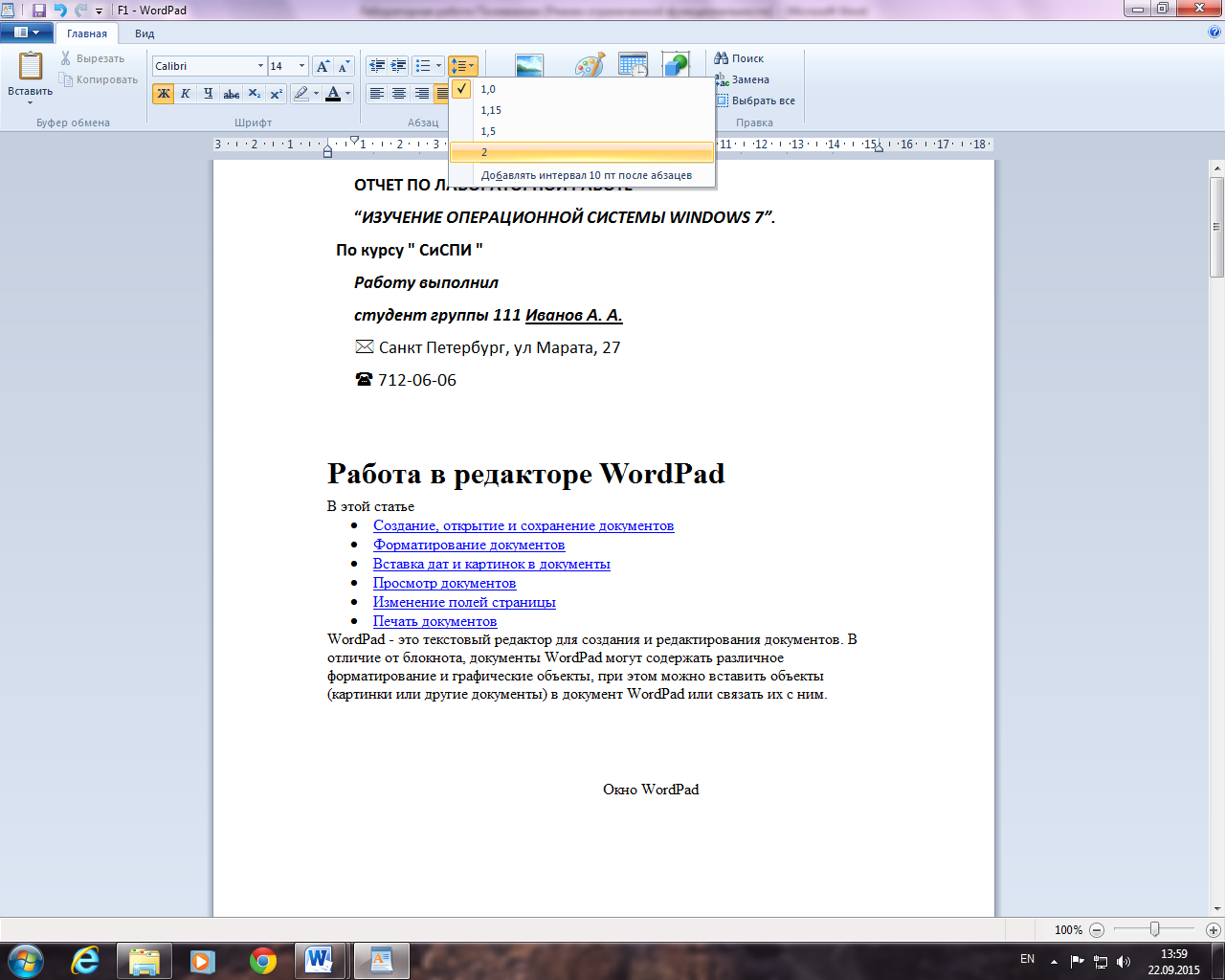The width and height of the screenshot is (1225, 980).
Task: Click the WordPad help question mark icon
Action: (1214, 33)
